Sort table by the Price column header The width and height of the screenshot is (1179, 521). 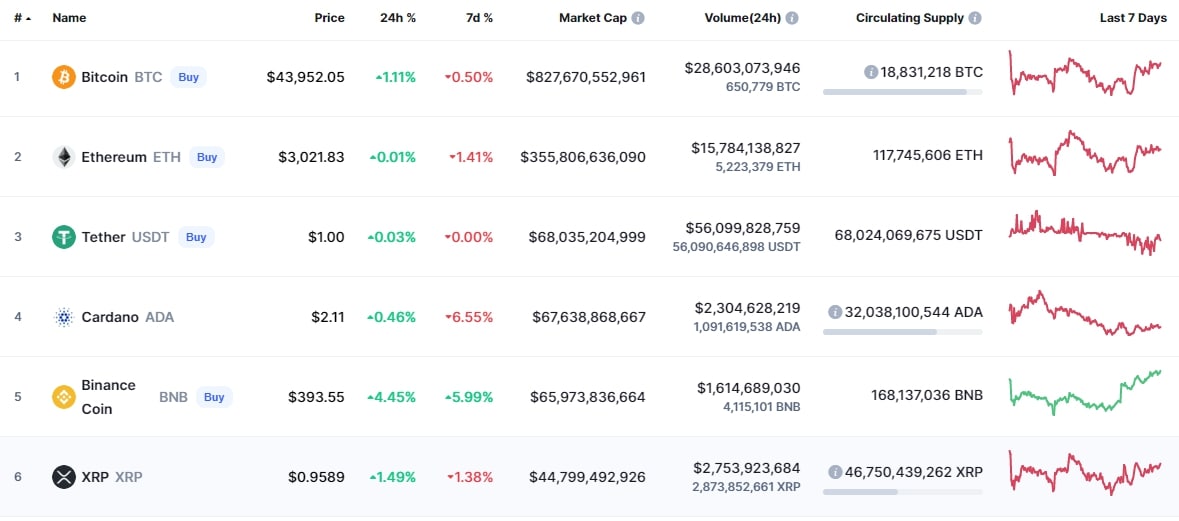[x=330, y=18]
